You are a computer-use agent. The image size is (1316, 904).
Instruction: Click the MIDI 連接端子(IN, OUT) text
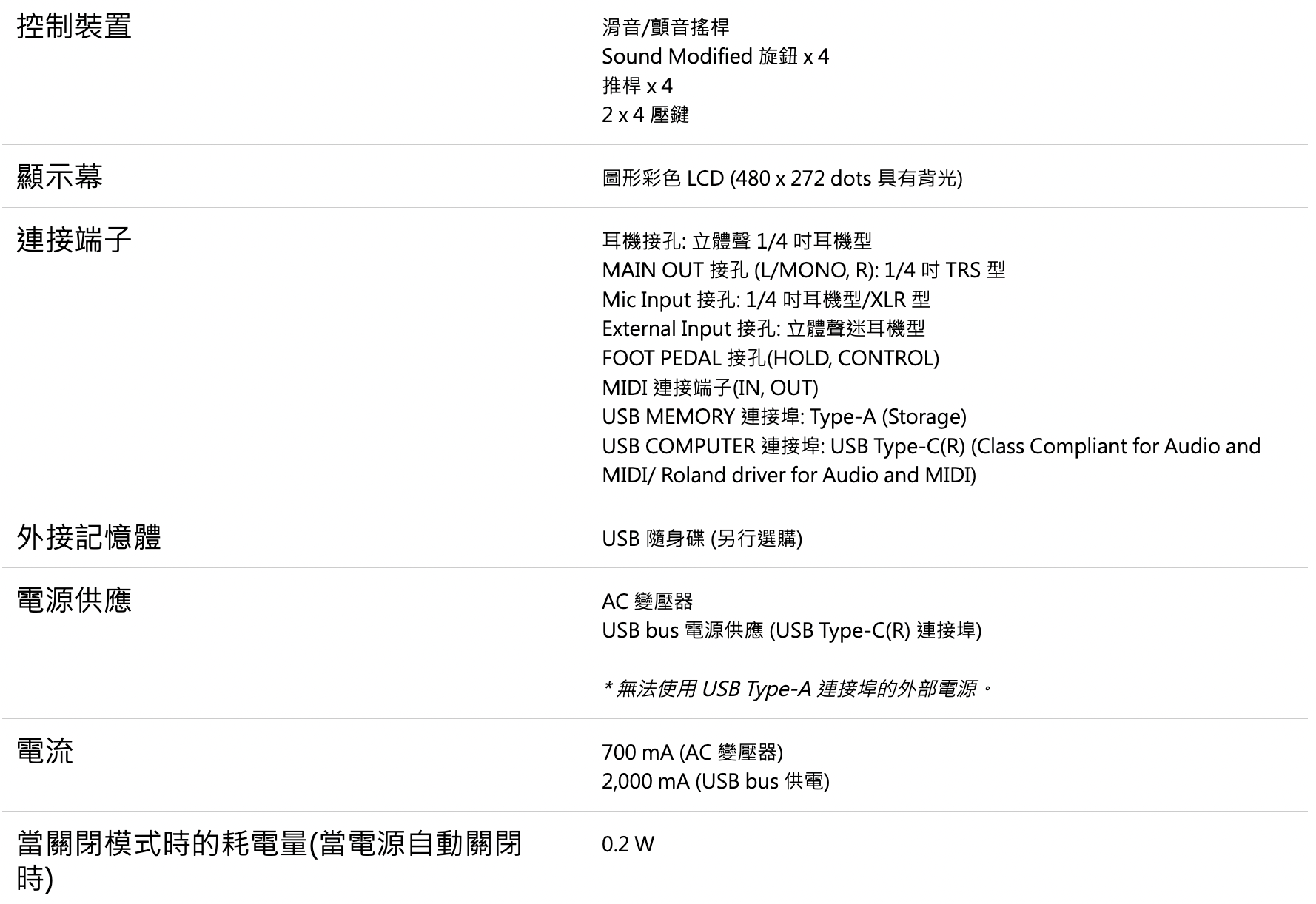click(710, 388)
